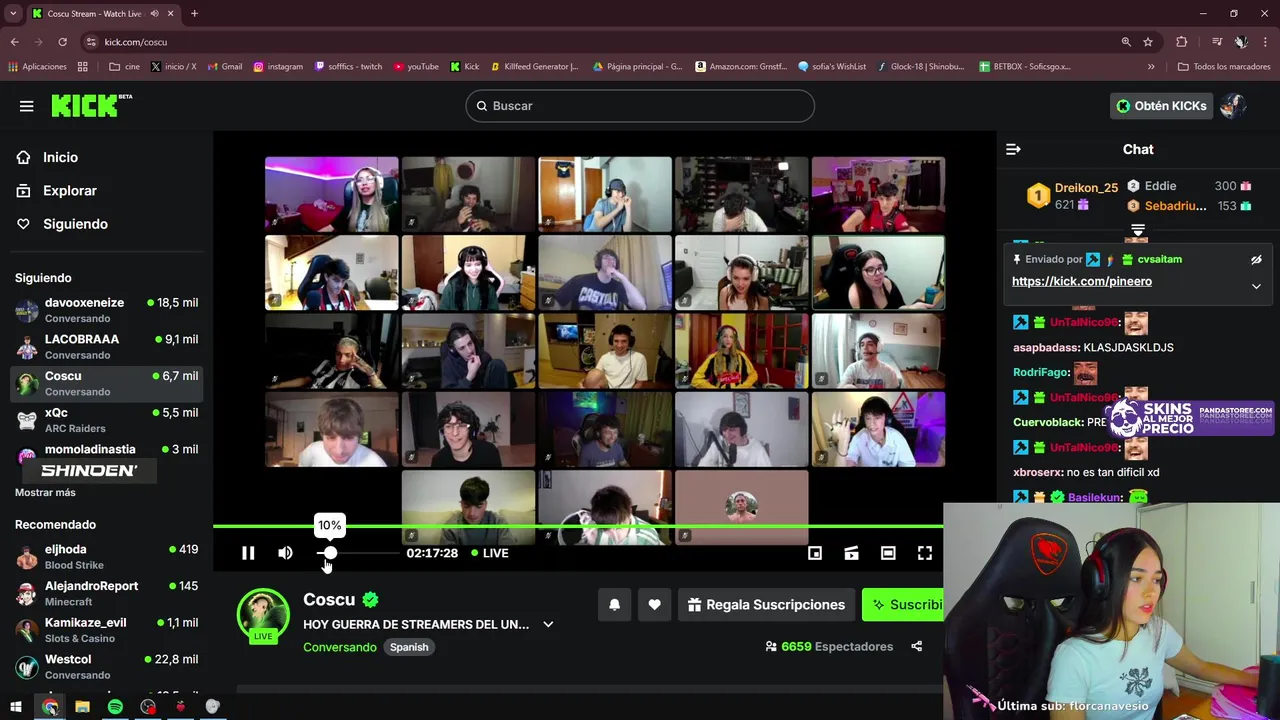
Task: Click Dreikon_25 top gifter
Action: pyautogui.click(x=1086, y=188)
